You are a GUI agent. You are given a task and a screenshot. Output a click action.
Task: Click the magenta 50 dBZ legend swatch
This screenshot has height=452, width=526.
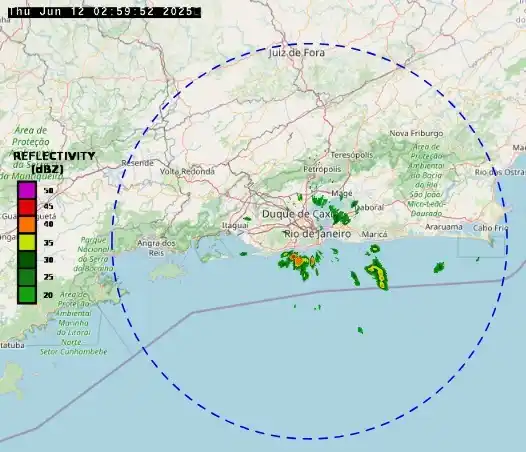point(27,190)
